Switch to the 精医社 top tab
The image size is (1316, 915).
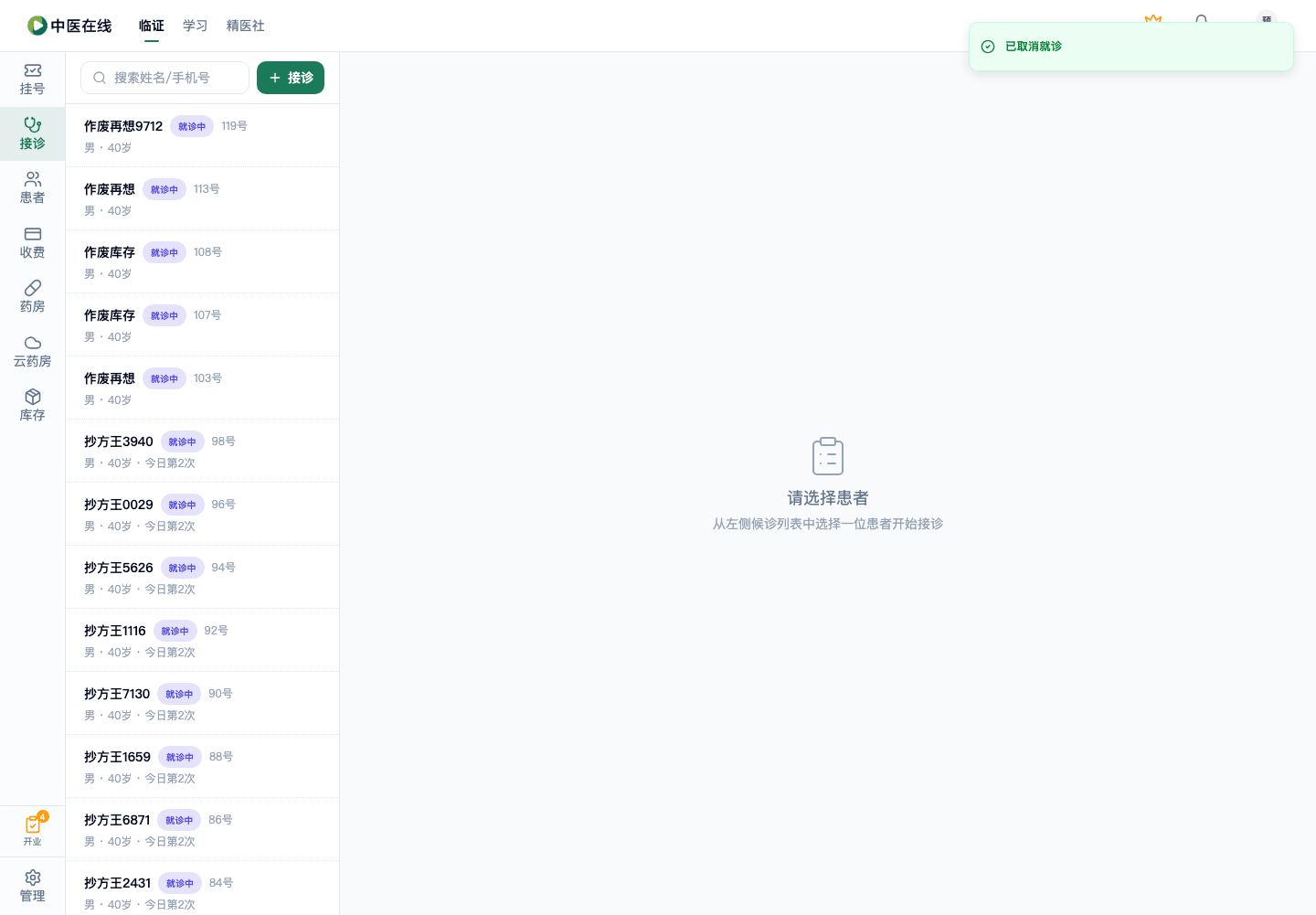click(x=245, y=26)
